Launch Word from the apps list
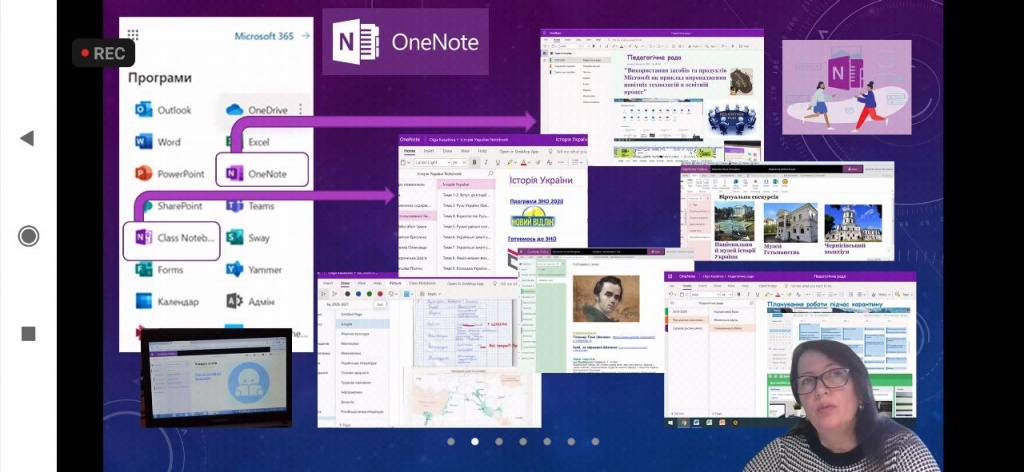The height and width of the screenshot is (472, 1024). click(x=157, y=142)
